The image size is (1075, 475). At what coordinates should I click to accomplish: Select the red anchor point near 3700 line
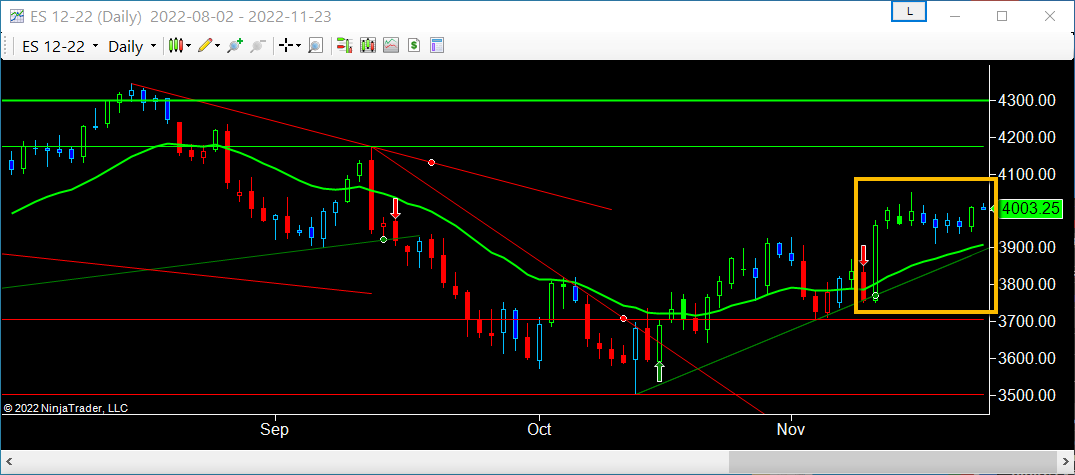click(623, 319)
